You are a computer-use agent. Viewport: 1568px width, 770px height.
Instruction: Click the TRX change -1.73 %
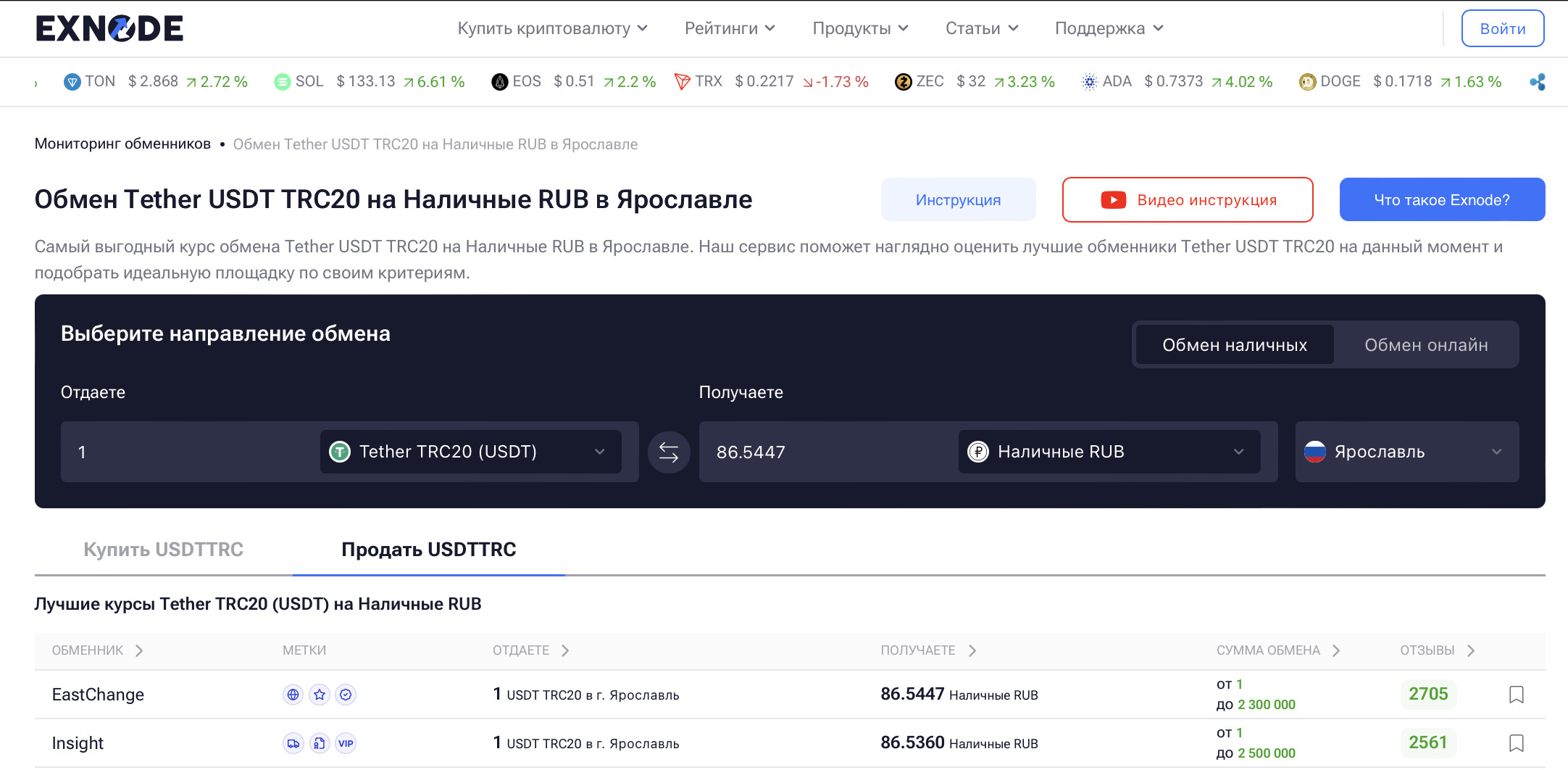[x=835, y=82]
